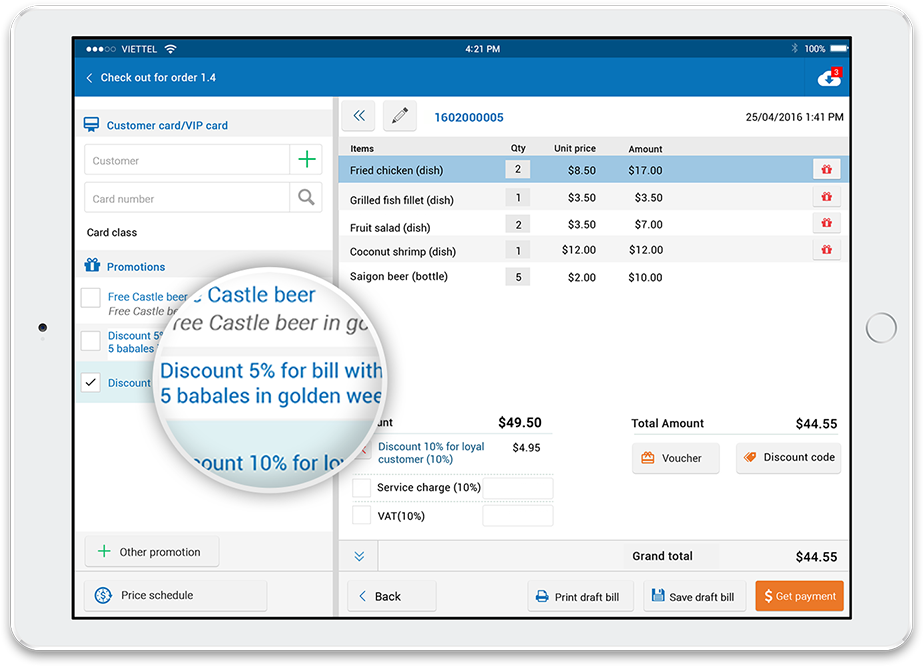Click the Check out for order 1.4 title

pos(158,78)
